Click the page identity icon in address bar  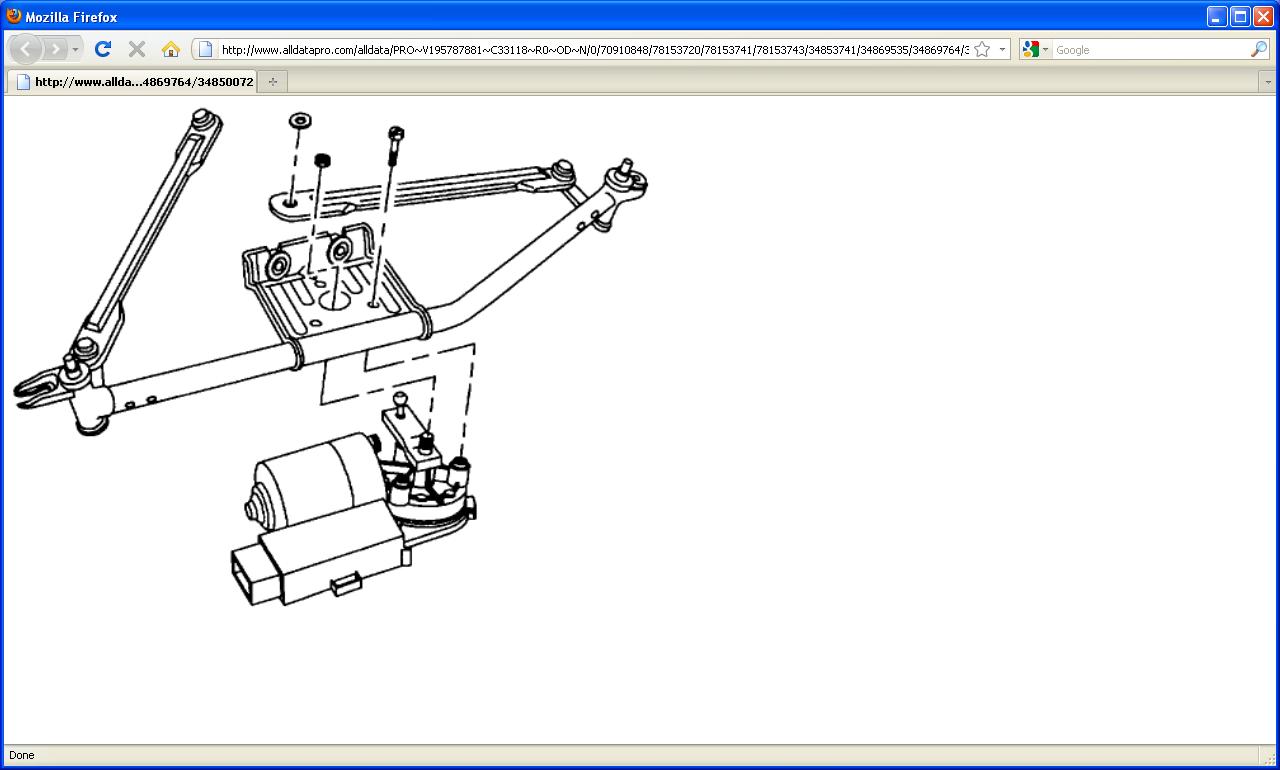tap(205, 49)
